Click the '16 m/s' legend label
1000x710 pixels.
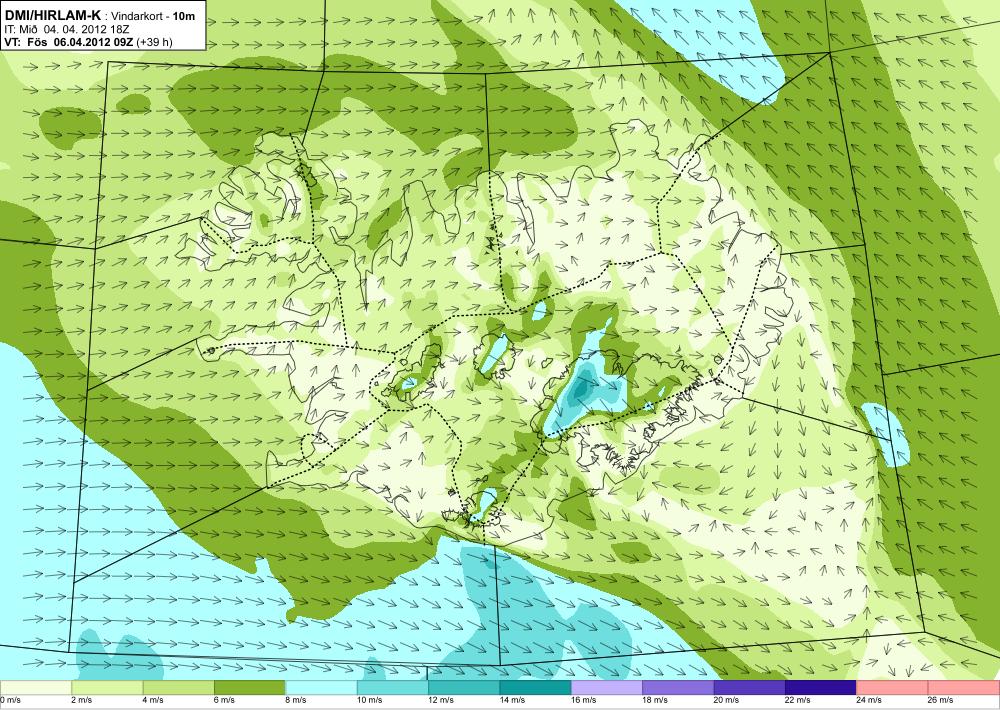point(584,700)
